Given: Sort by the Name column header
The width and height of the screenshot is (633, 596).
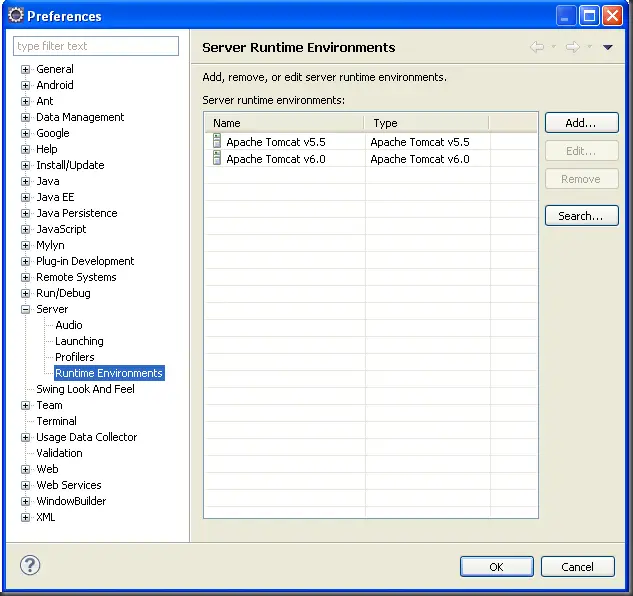Looking at the screenshot, I should tap(285, 123).
